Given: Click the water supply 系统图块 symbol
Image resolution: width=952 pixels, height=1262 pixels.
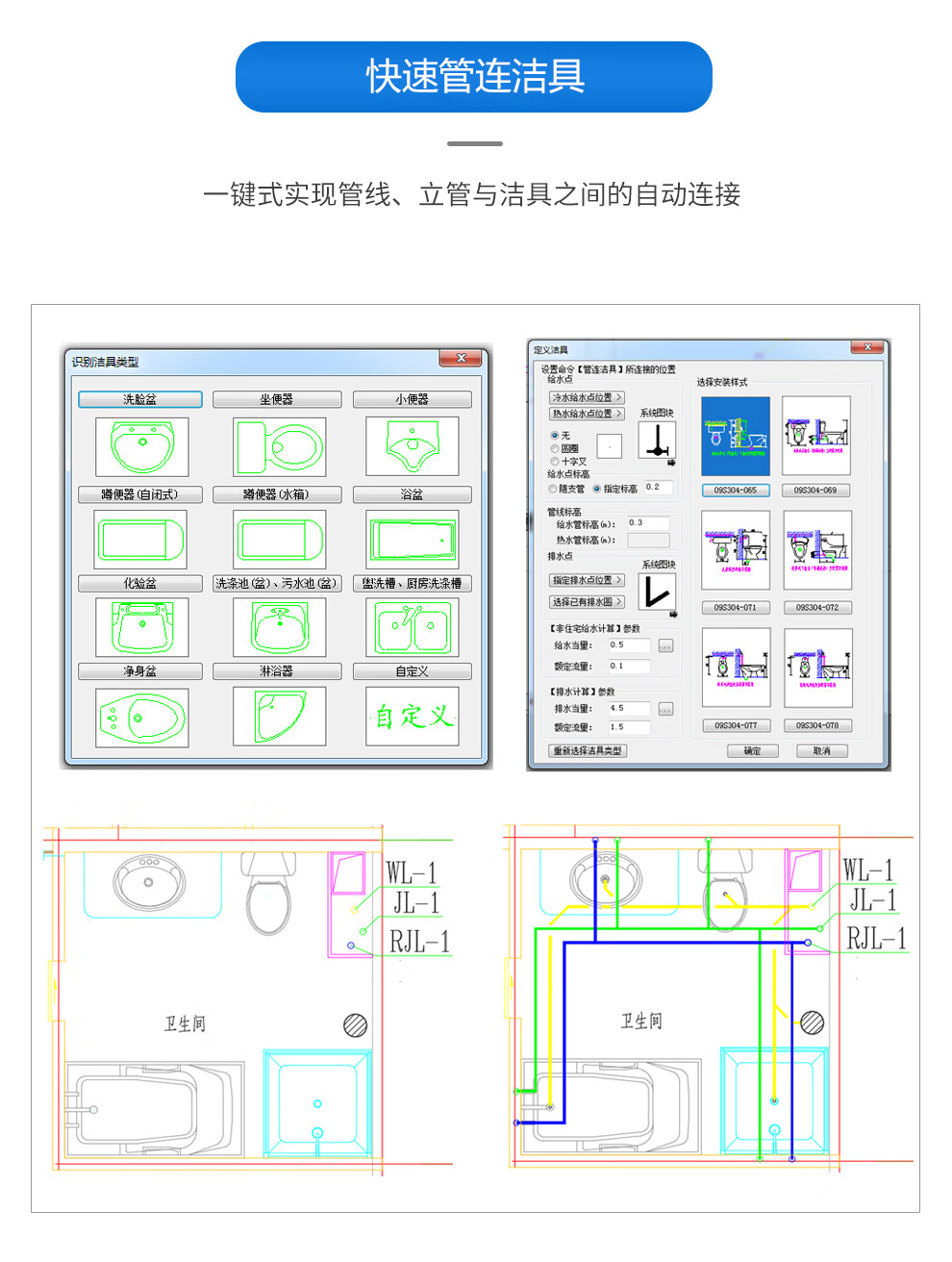Looking at the screenshot, I should coord(657,440).
